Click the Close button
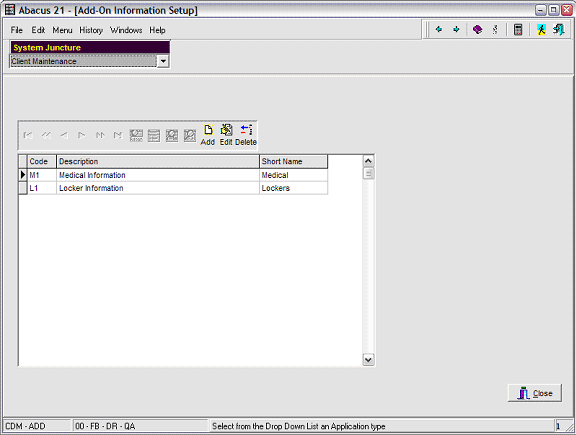This screenshot has height=435, width=576. coord(534,393)
